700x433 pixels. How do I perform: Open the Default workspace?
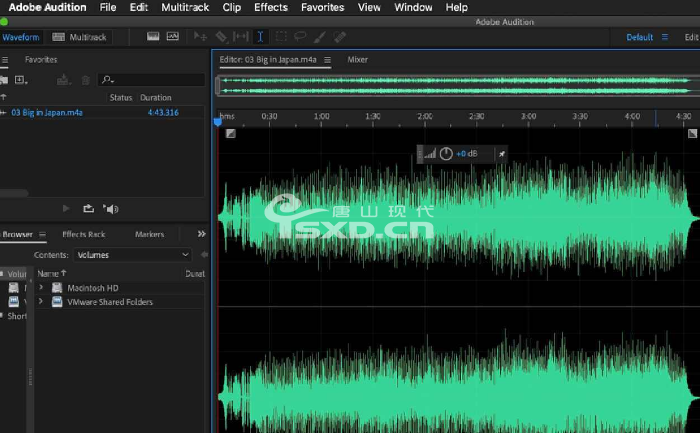639,37
